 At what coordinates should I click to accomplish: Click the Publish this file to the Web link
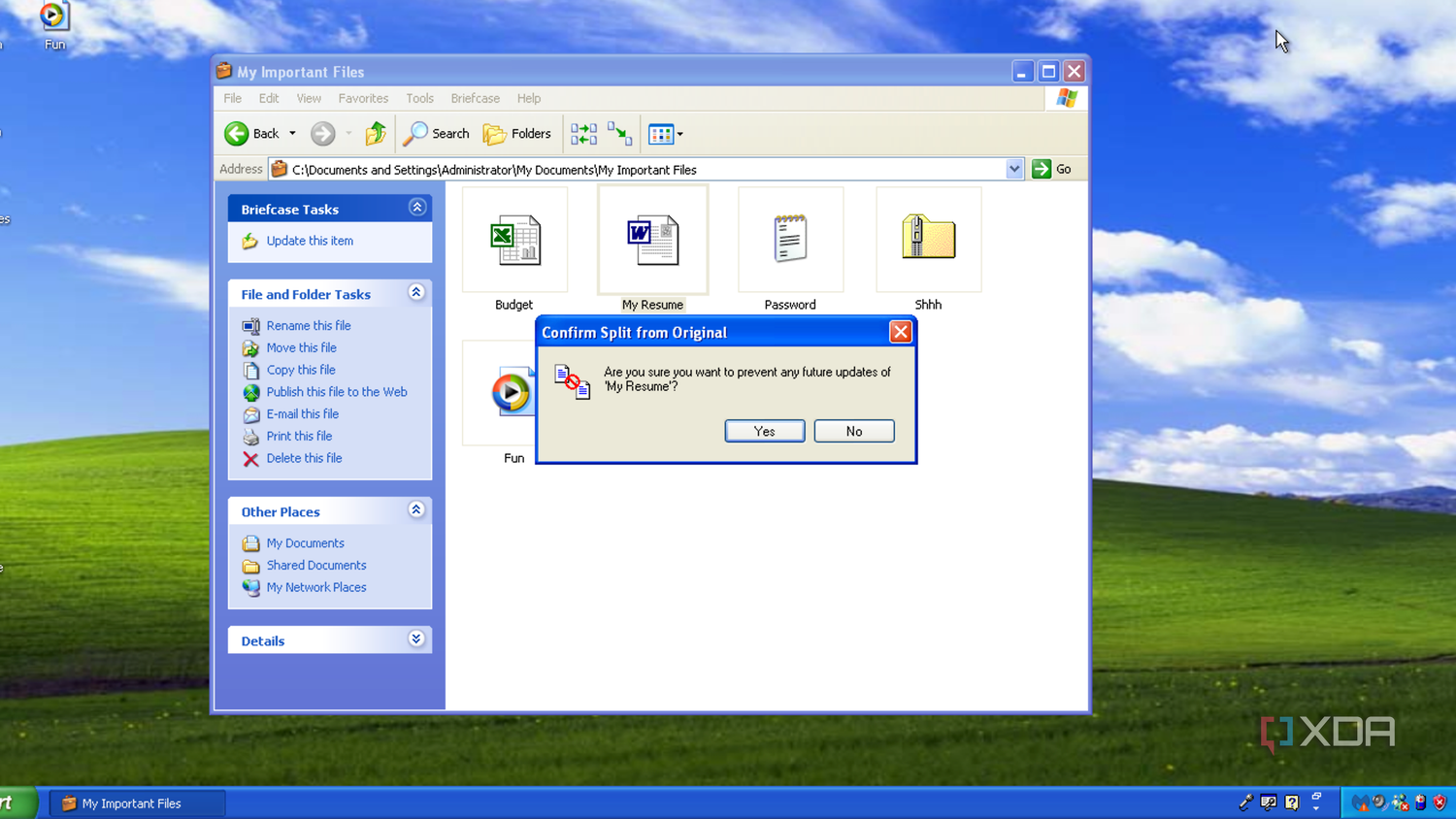[x=337, y=391]
